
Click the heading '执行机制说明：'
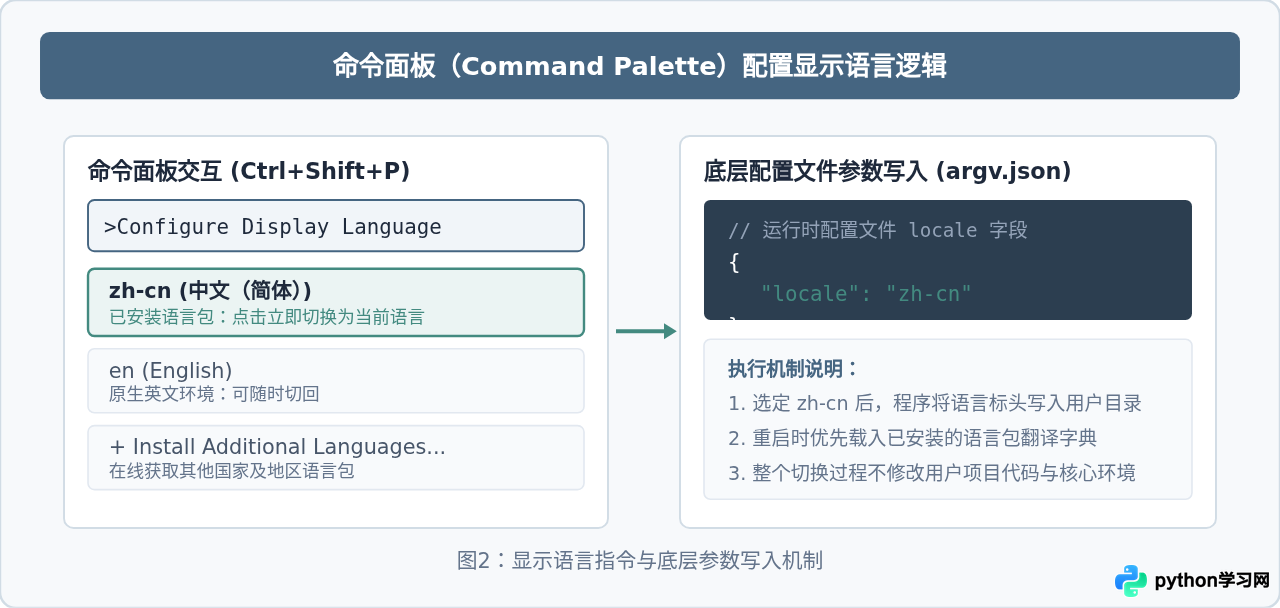(793, 368)
